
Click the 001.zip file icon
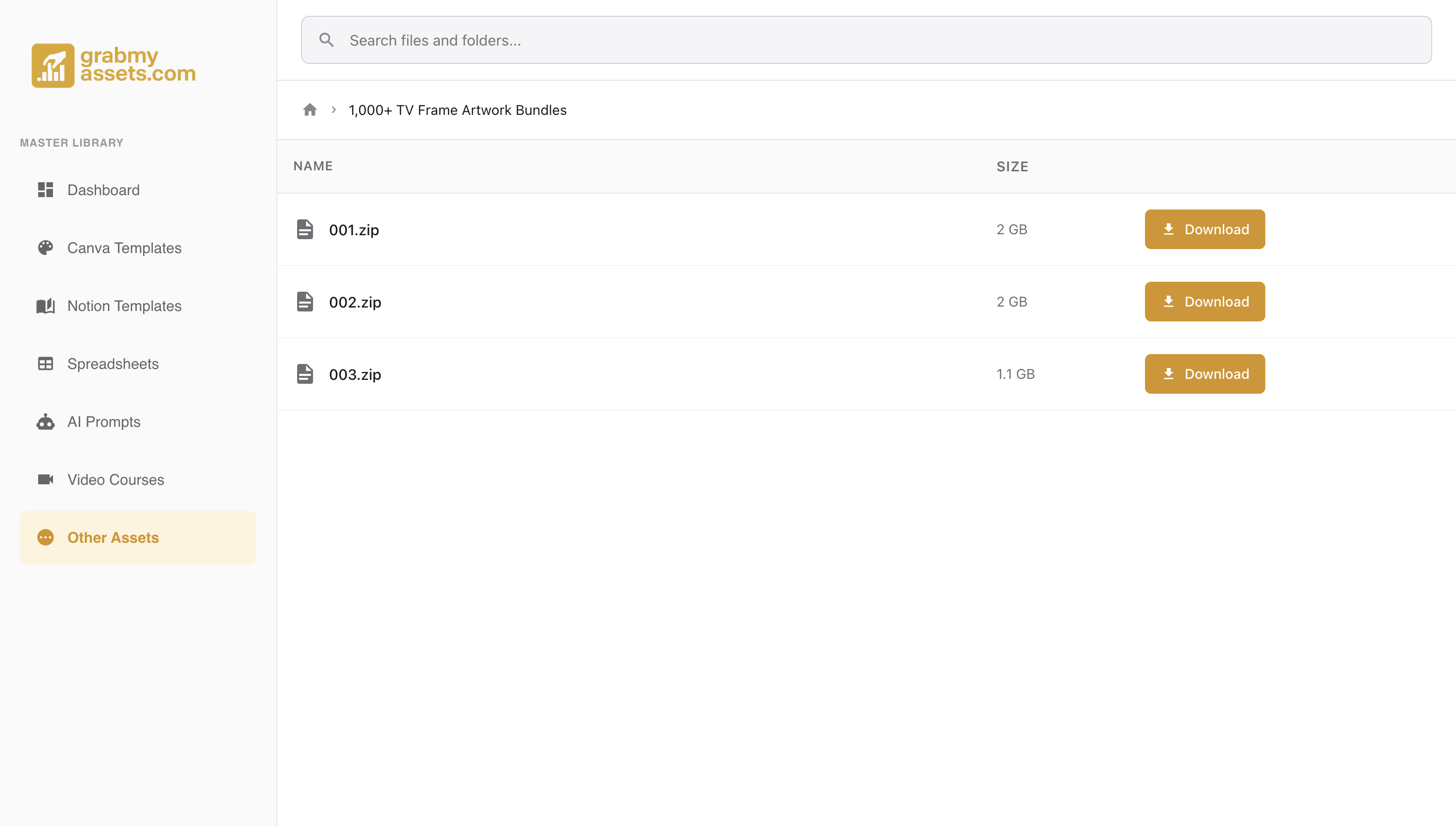[305, 229]
